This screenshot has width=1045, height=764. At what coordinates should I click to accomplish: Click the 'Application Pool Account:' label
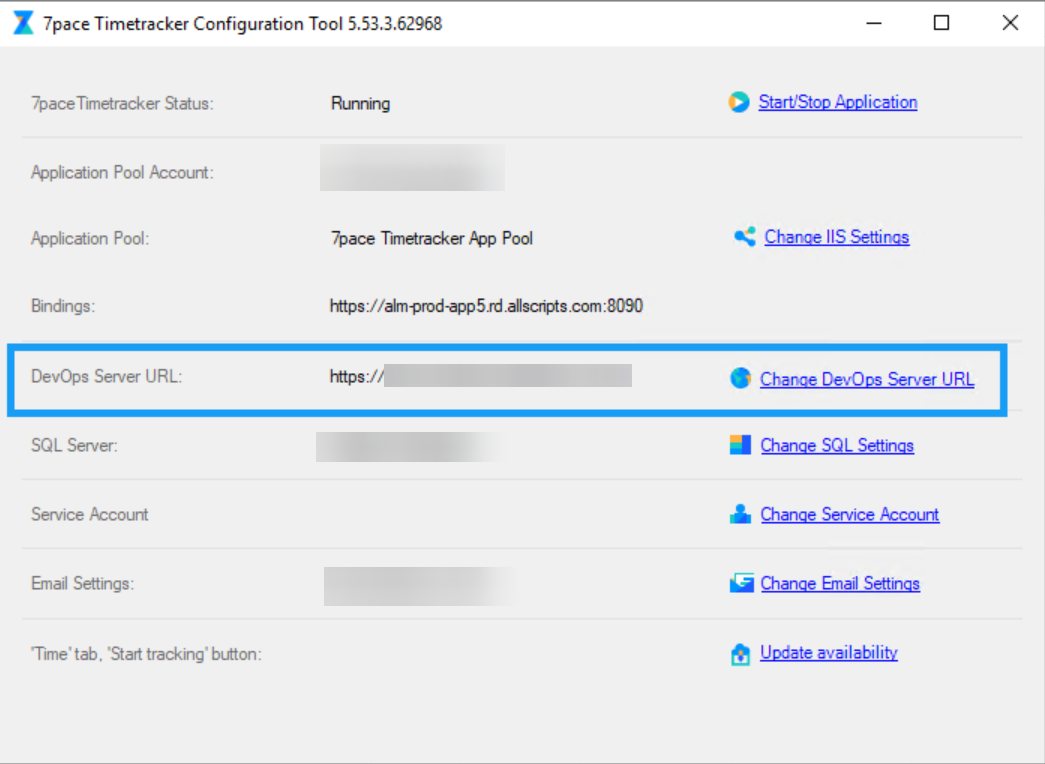[x=123, y=172]
